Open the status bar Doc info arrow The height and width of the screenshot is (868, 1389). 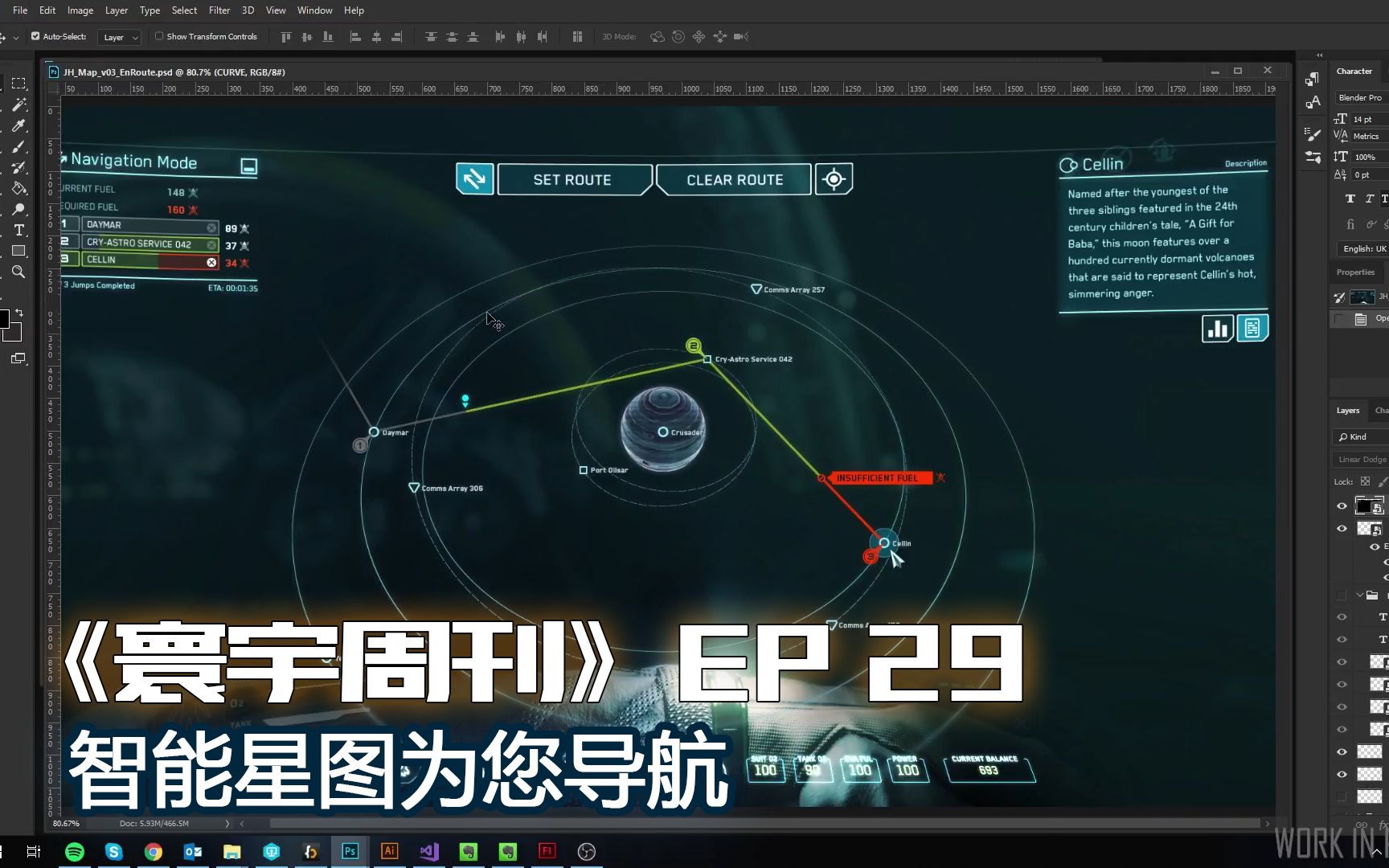[x=227, y=823]
